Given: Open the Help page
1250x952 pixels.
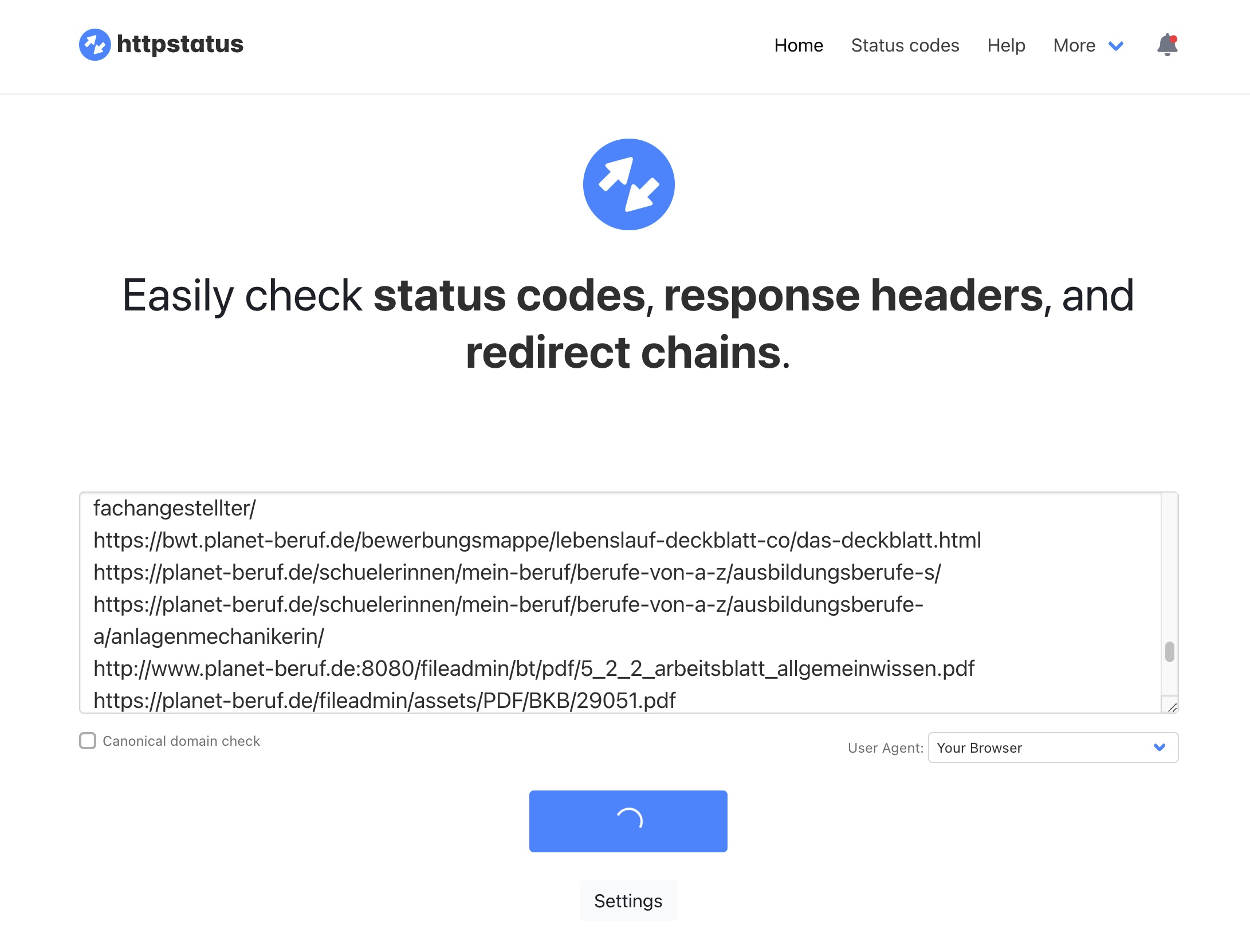Looking at the screenshot, I should pos(1006,45).
